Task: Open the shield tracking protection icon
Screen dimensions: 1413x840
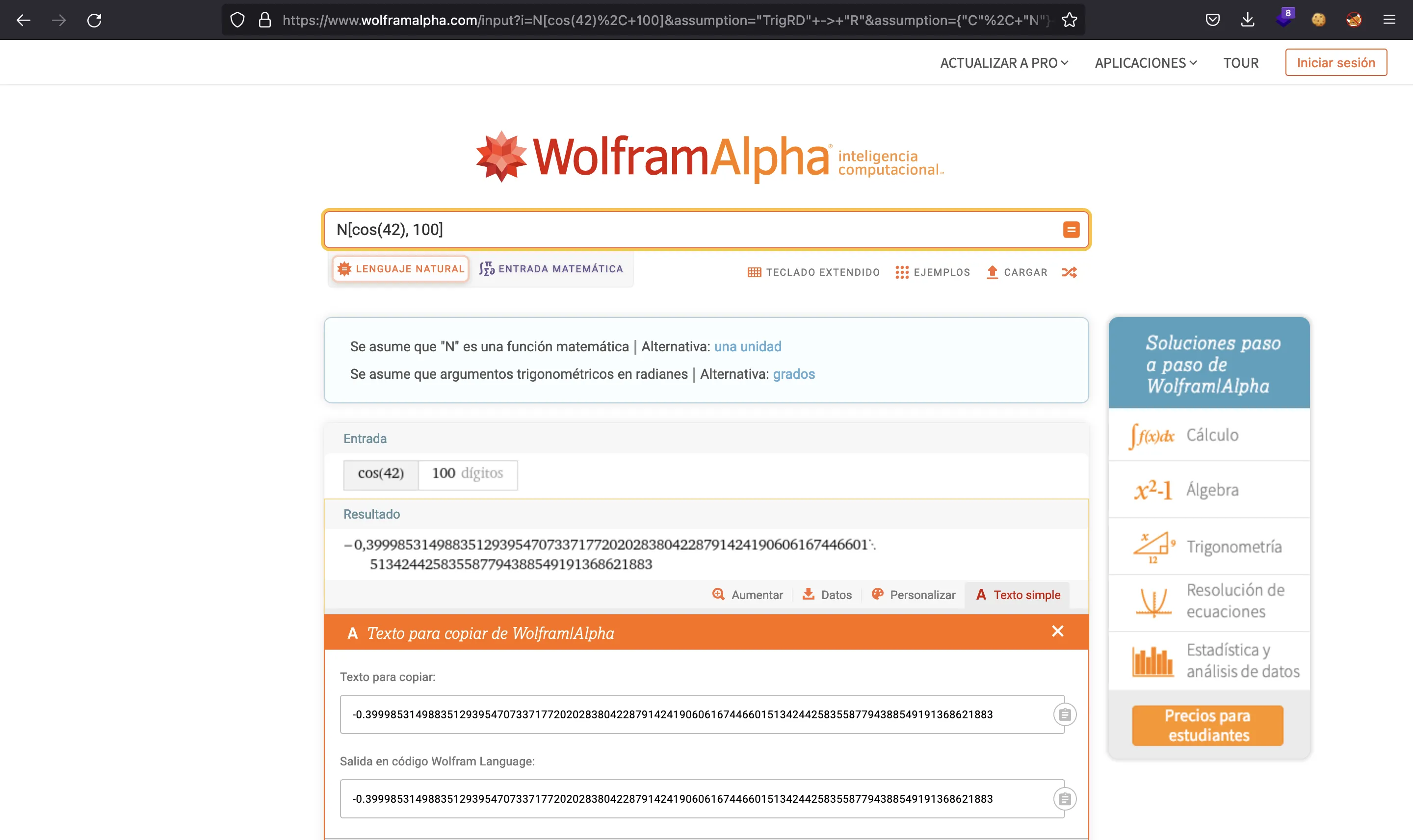Action: [237, 21]
